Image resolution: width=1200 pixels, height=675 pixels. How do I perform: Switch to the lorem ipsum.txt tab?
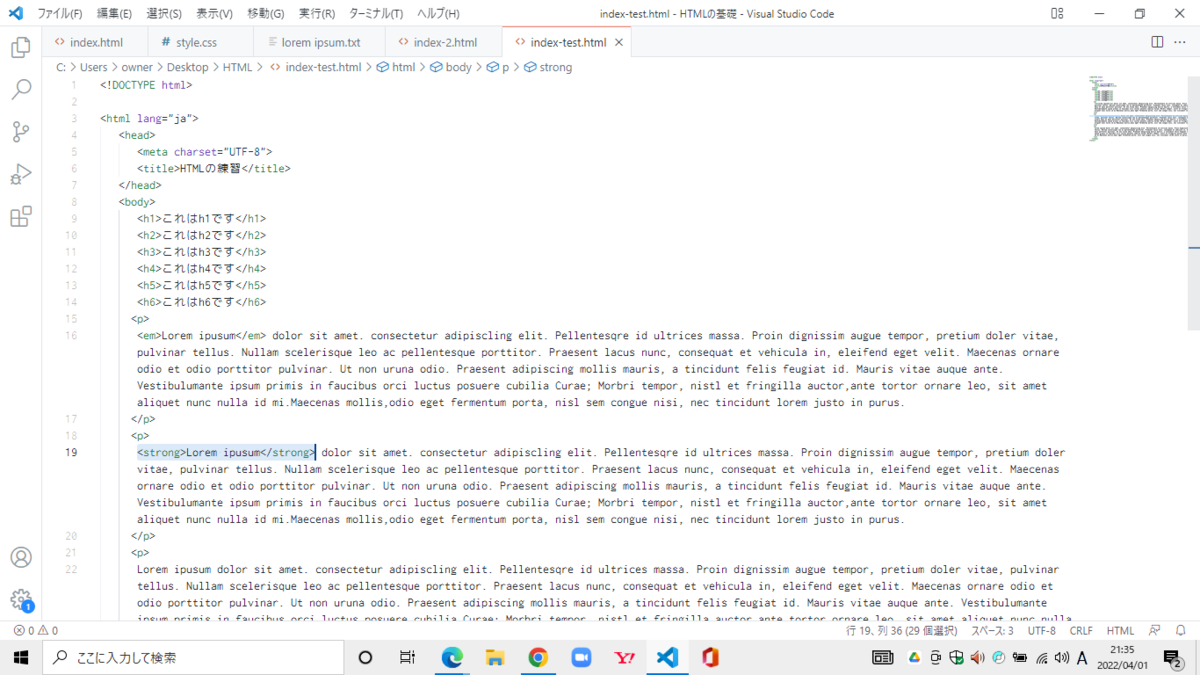[320, 43]
